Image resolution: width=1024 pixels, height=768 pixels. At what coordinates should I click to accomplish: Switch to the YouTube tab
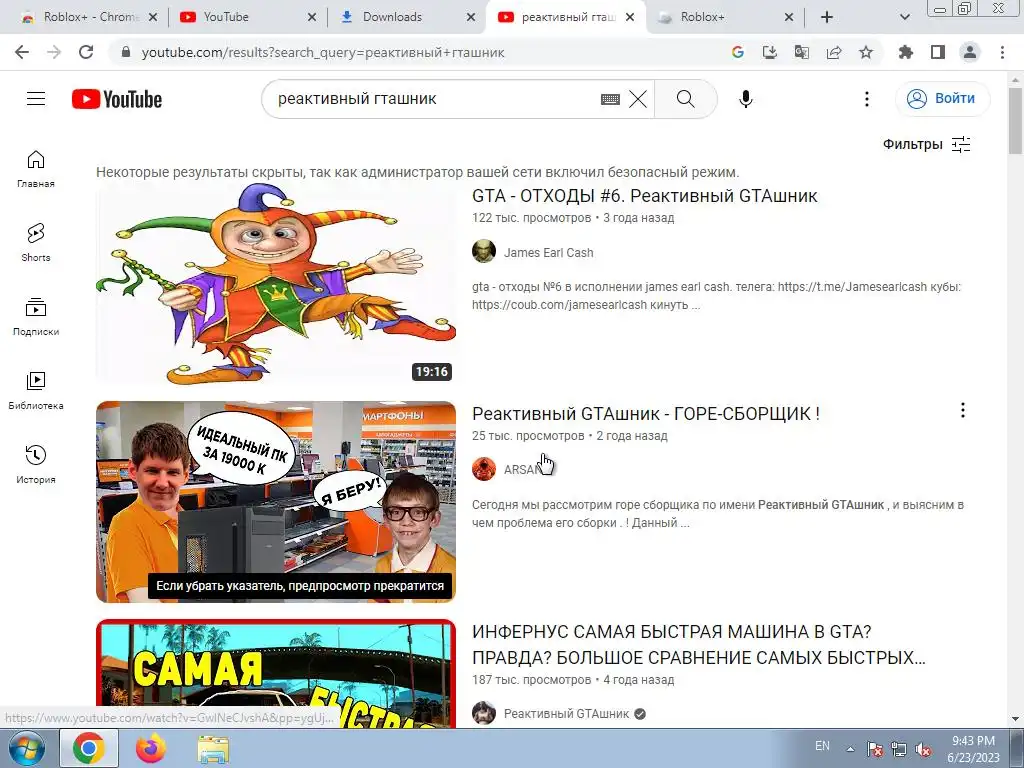pyautogui.click(x=248, y=17)
